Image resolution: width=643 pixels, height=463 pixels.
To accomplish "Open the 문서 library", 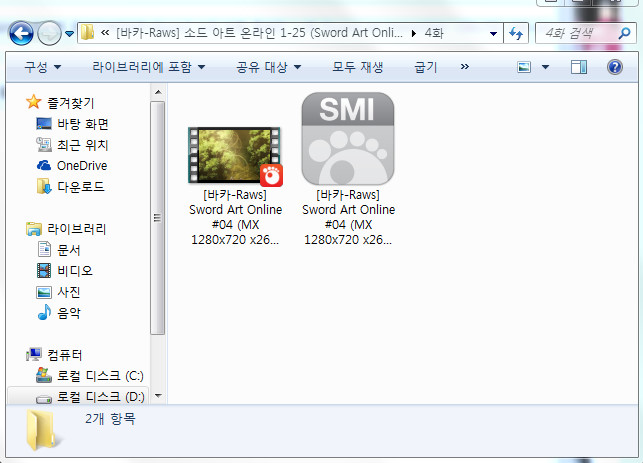I will [68, 250].
